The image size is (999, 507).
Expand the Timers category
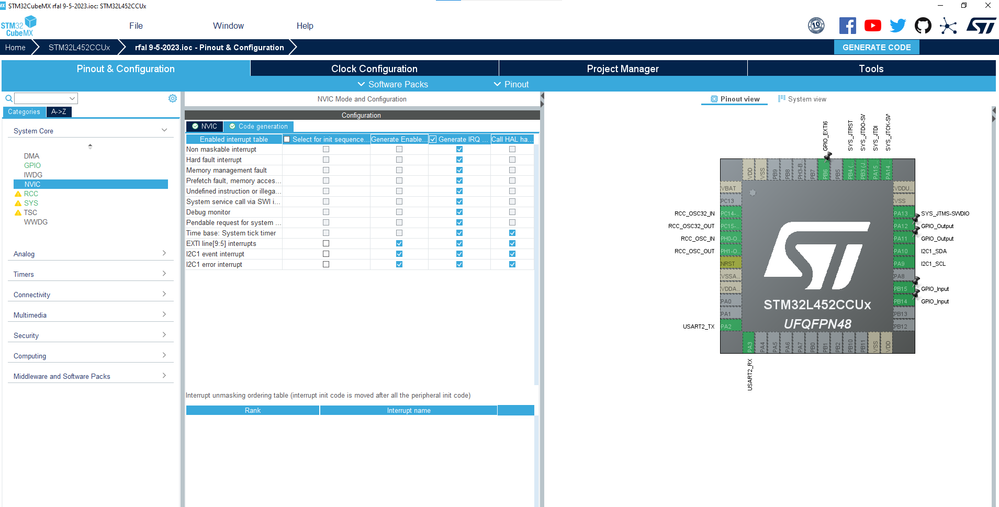(x=164, y=274)
